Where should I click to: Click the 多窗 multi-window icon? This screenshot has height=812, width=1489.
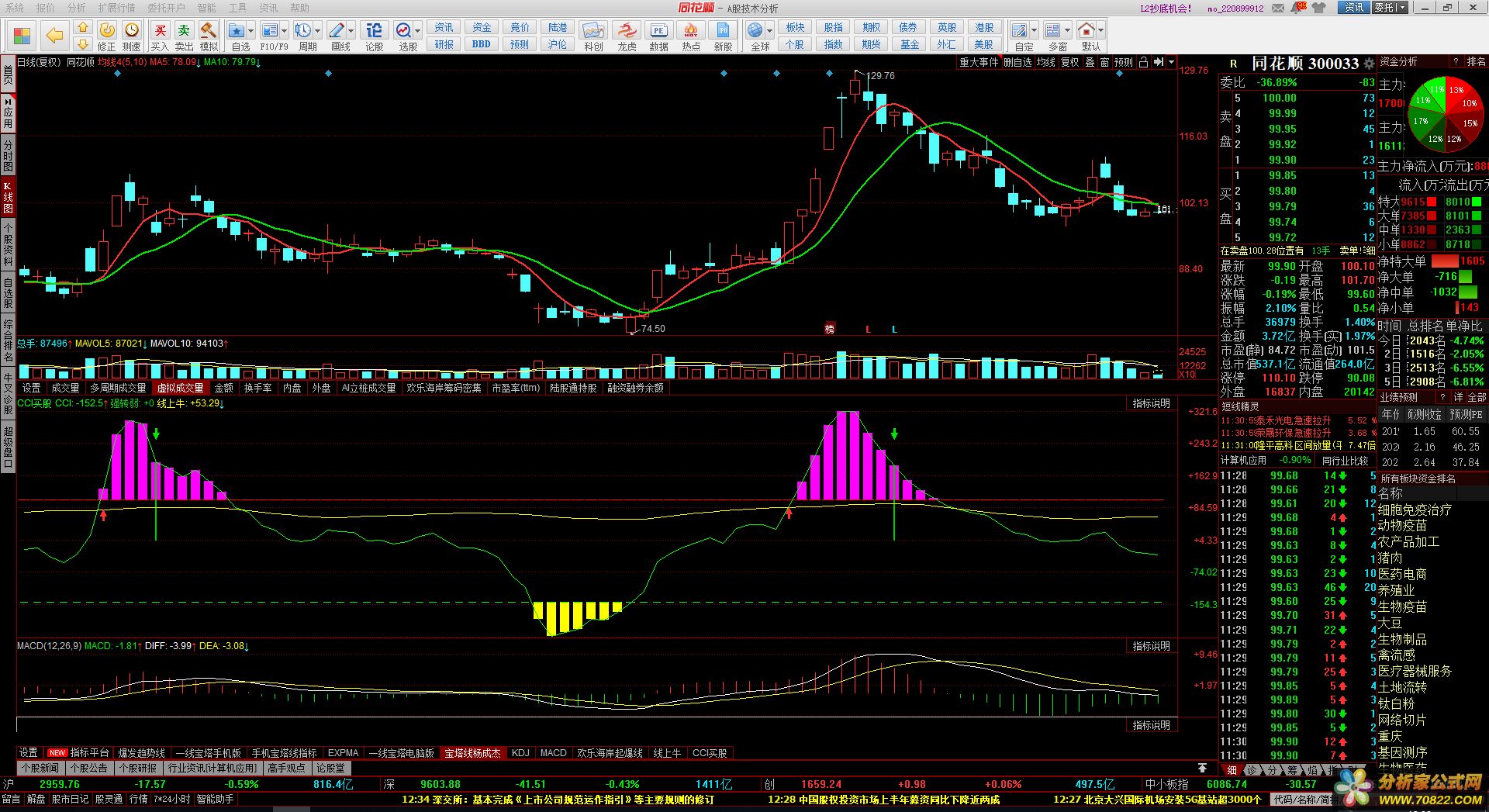(1053, 30)
